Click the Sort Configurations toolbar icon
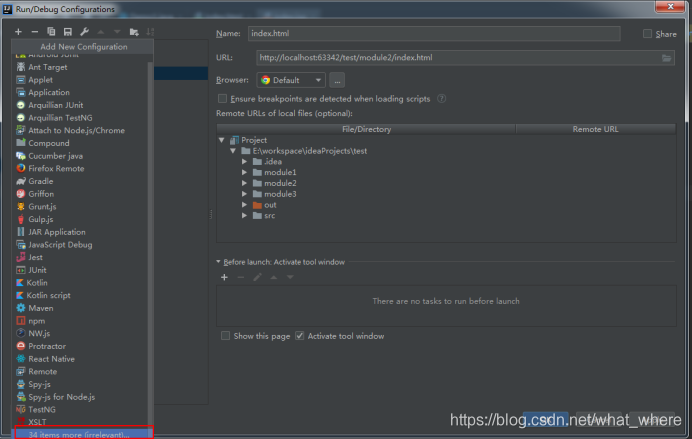This screenshot has width=692, height=439. coord(150,32)
